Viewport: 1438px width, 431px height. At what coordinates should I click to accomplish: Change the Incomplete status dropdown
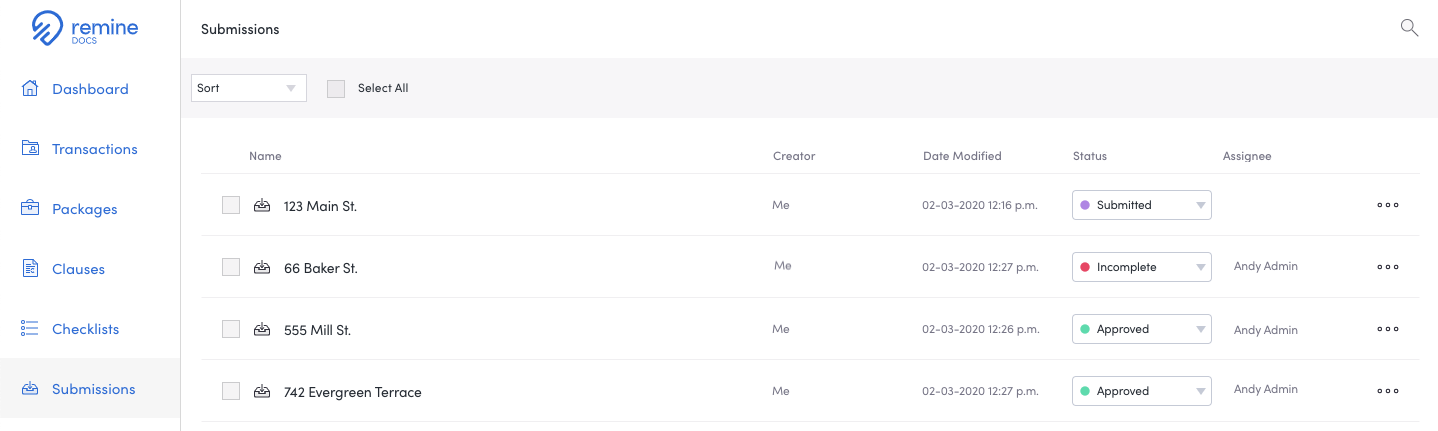pyautogui.click(x=1142, y=267)
